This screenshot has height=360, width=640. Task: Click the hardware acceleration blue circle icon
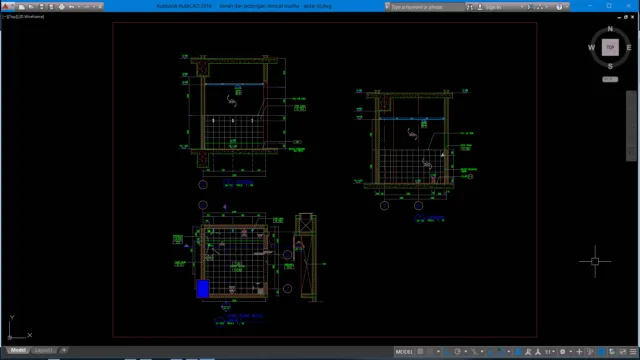click(x=602, y=352)
